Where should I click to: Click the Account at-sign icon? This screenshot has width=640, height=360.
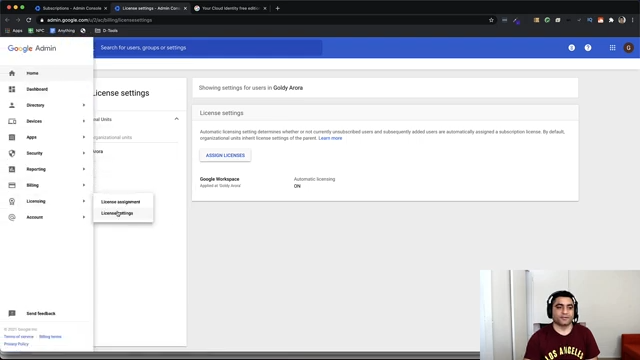tap(12, 217)
